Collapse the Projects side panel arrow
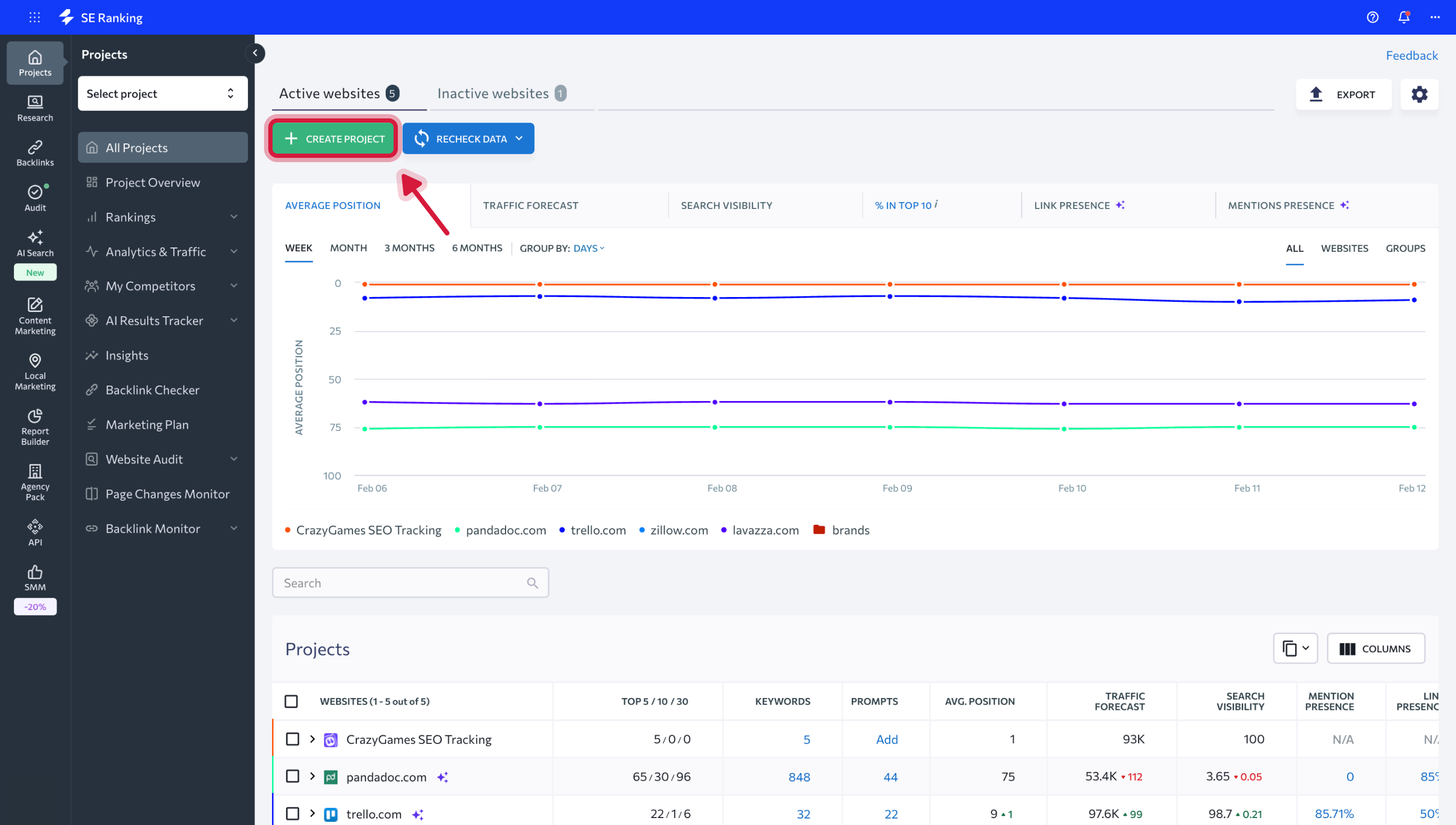 (x=255, y=53)
